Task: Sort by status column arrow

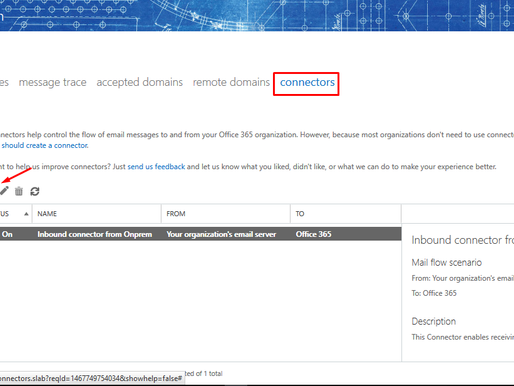Action: pyautogui.click(x=26, y=214)
